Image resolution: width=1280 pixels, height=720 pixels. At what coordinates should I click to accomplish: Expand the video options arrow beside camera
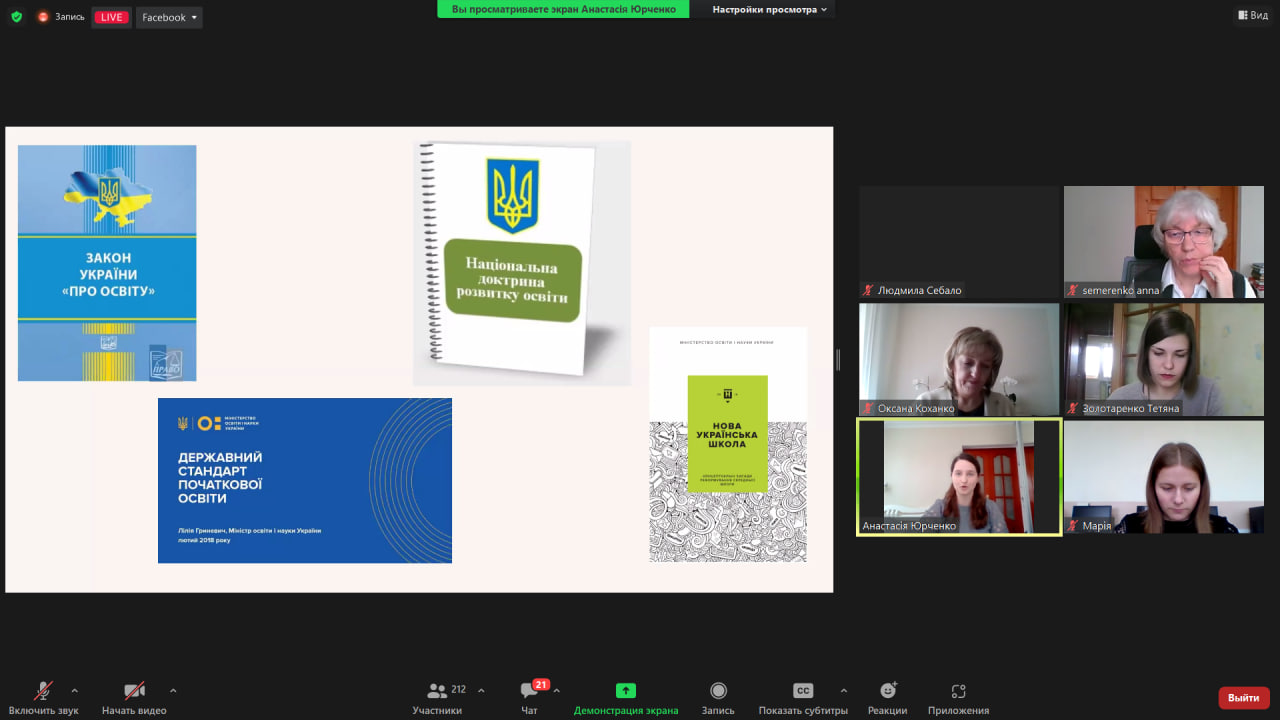pyautogui.click(x=173, y=690)
